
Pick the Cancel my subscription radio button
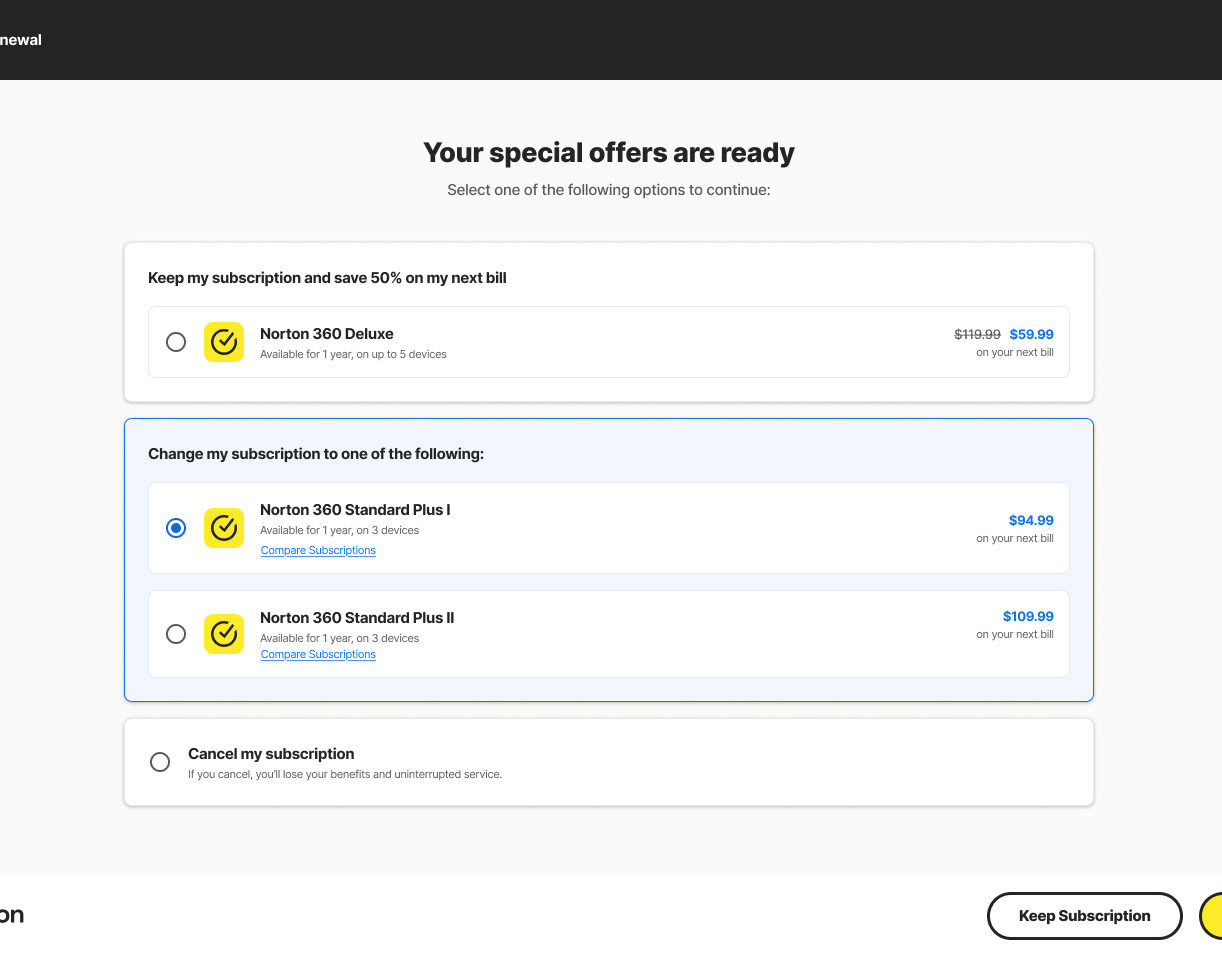point(160,762)
